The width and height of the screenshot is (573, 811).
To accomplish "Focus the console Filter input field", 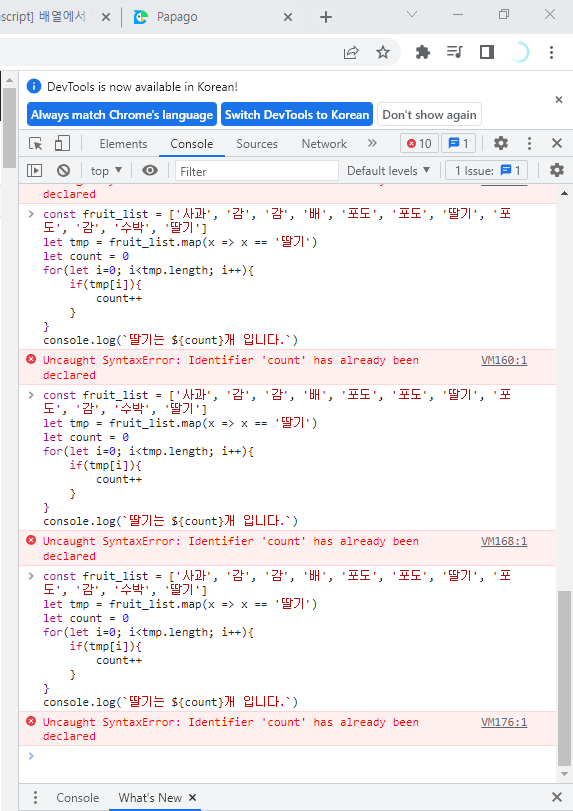I will [x=257, y=171].
